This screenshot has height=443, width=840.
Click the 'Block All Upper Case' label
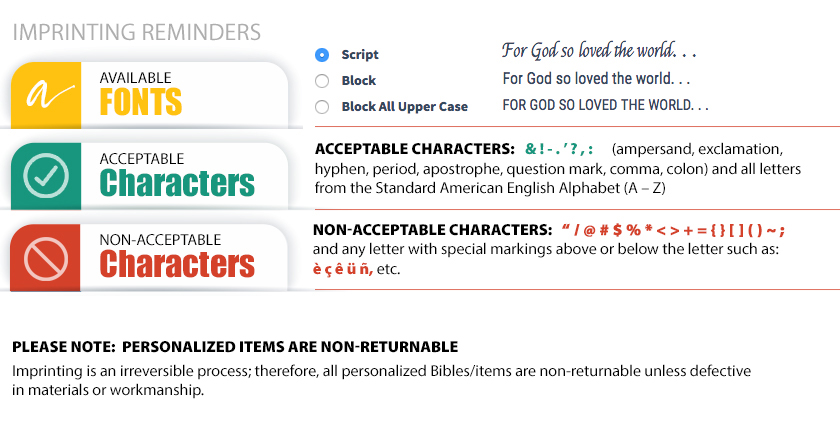[404, 107]
